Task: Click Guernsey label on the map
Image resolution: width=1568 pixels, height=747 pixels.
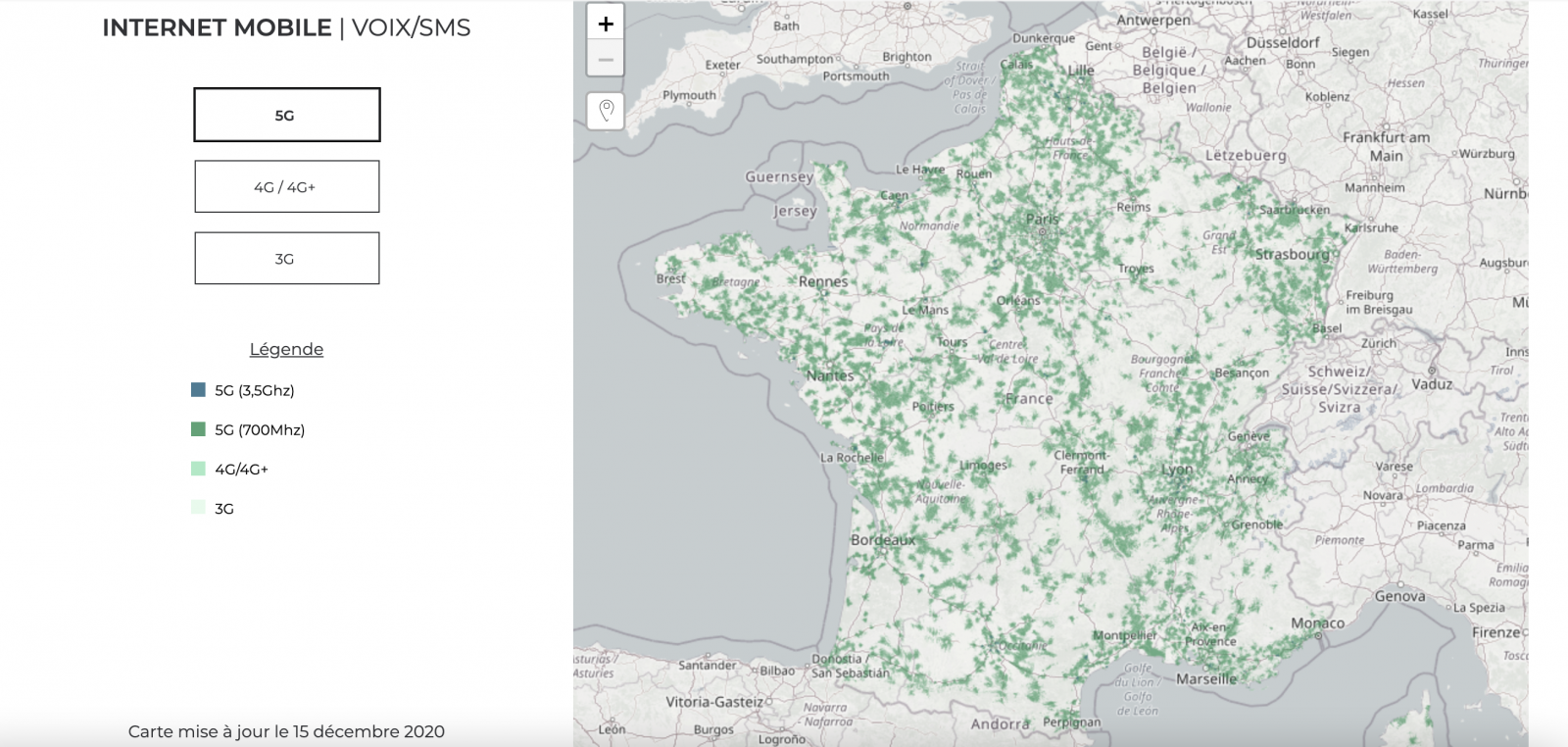Action: pyautogui.click(x=779, y=177)
